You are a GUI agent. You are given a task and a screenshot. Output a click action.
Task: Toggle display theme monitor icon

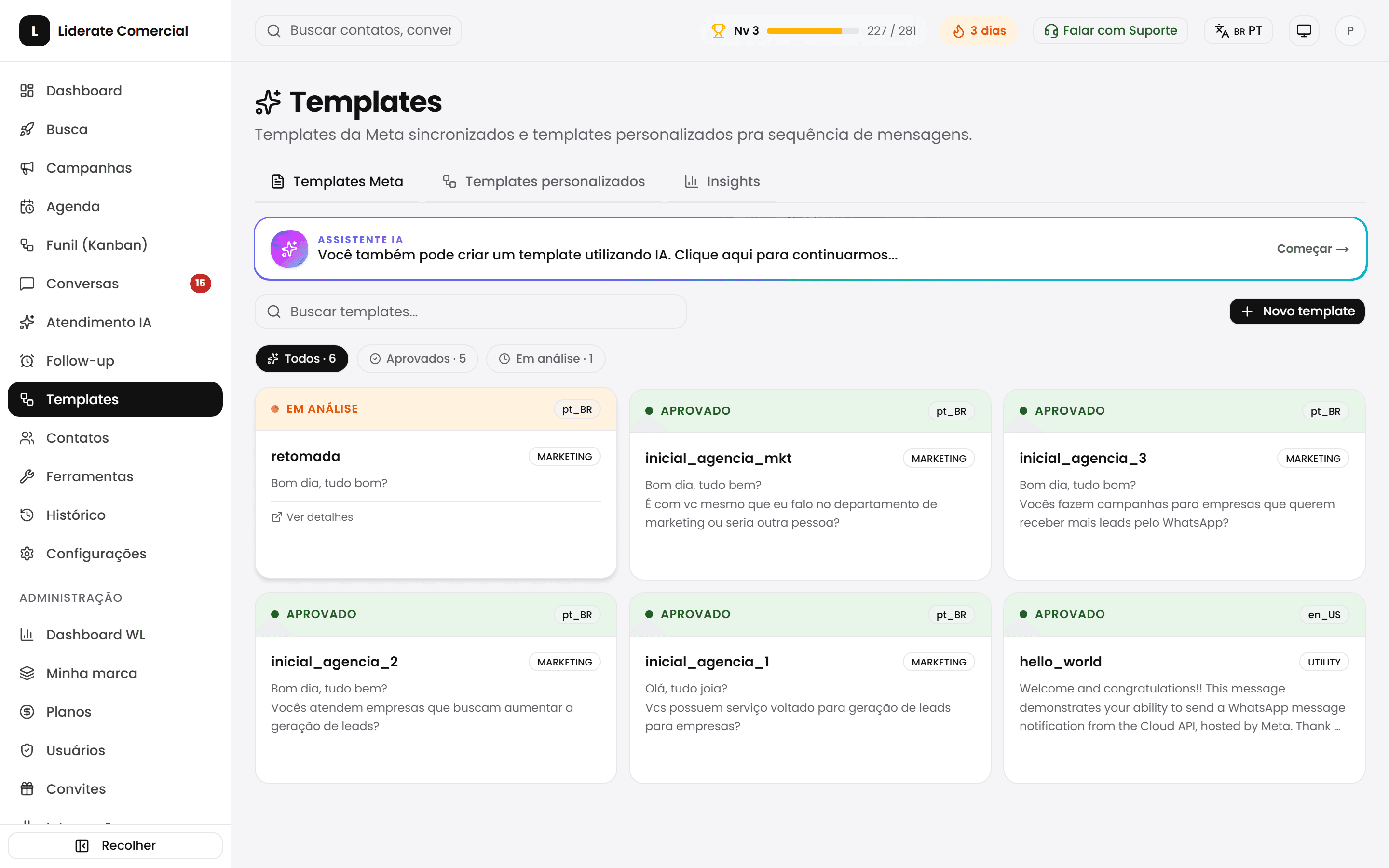pyautogui.click(x=1304, y=30)
